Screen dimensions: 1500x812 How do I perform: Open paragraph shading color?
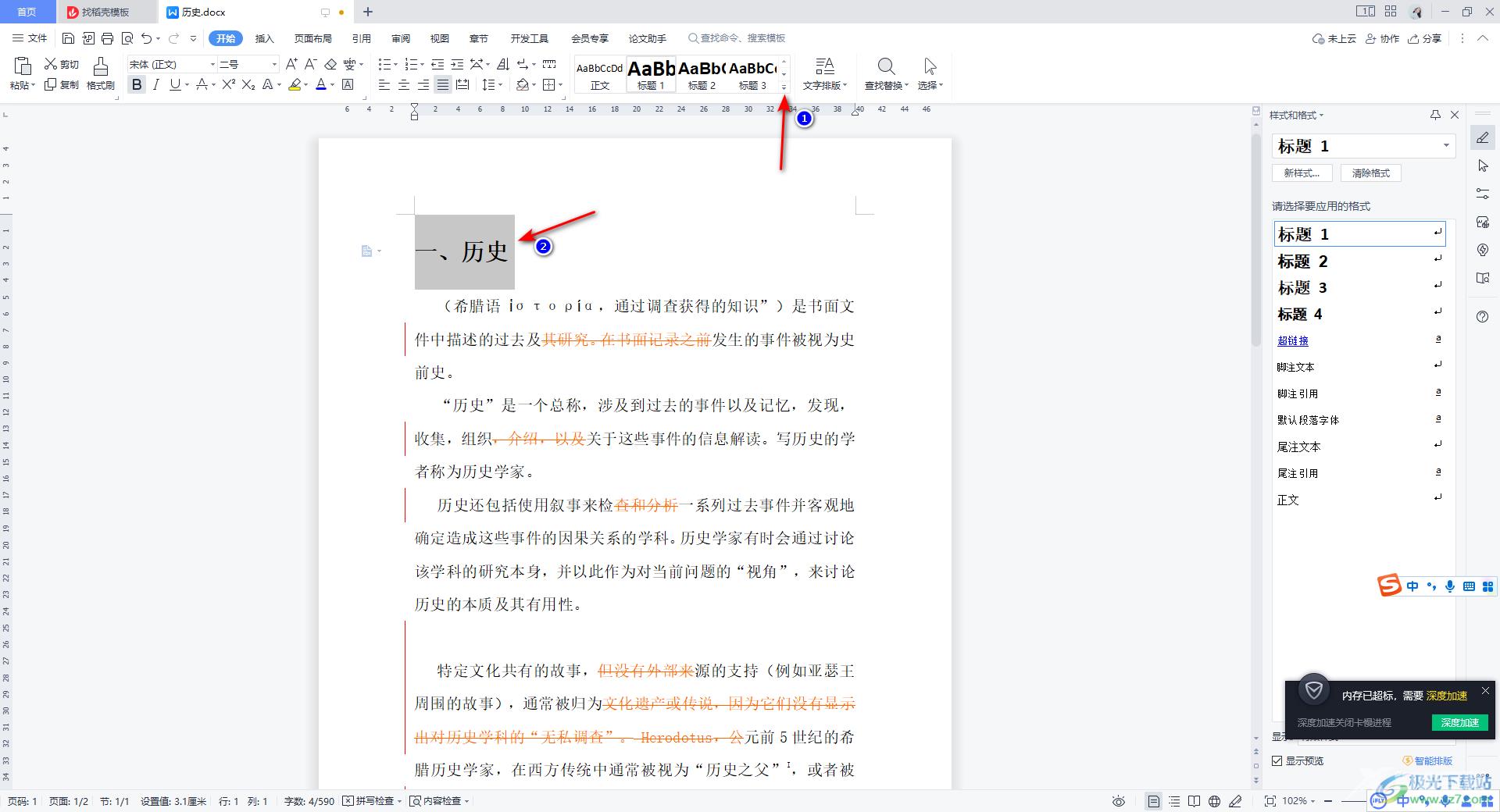coord(522,84)
